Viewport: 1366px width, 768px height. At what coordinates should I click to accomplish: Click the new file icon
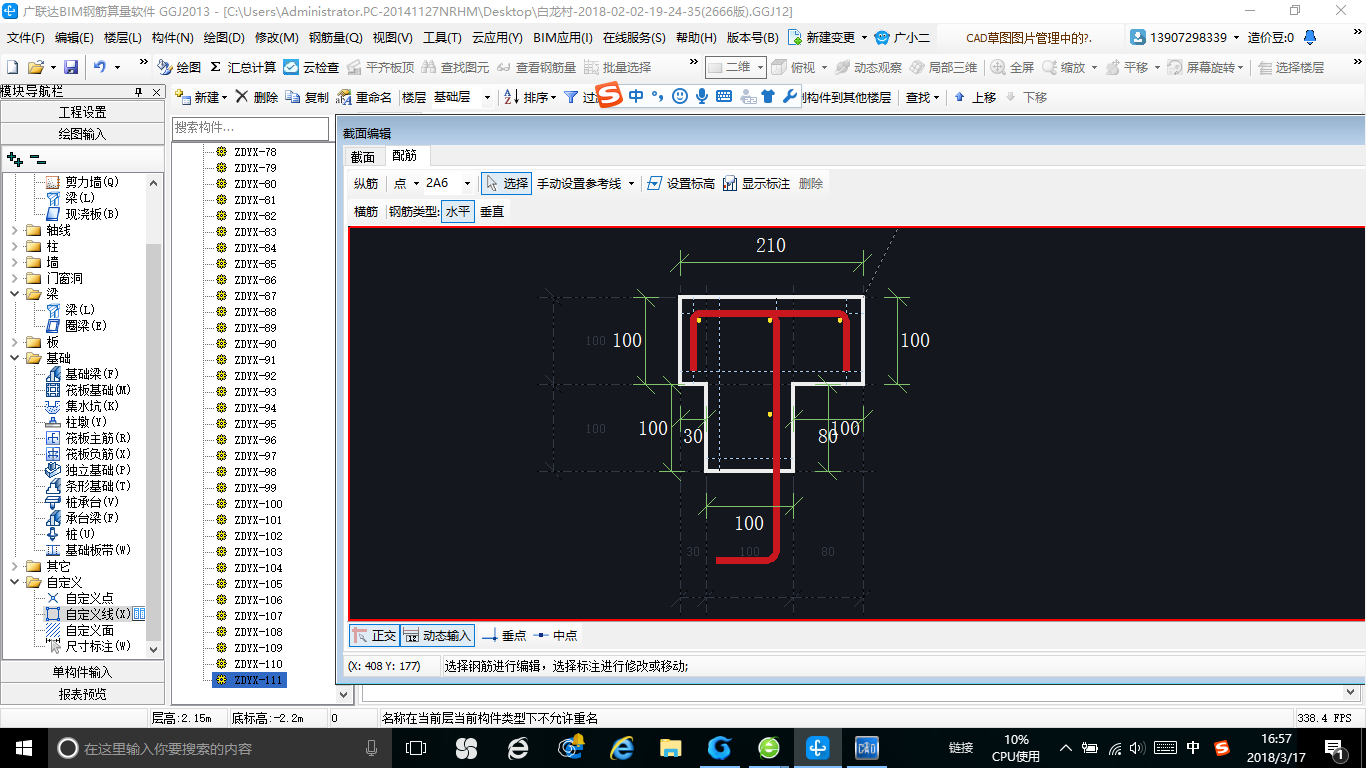tap(12, 67)
